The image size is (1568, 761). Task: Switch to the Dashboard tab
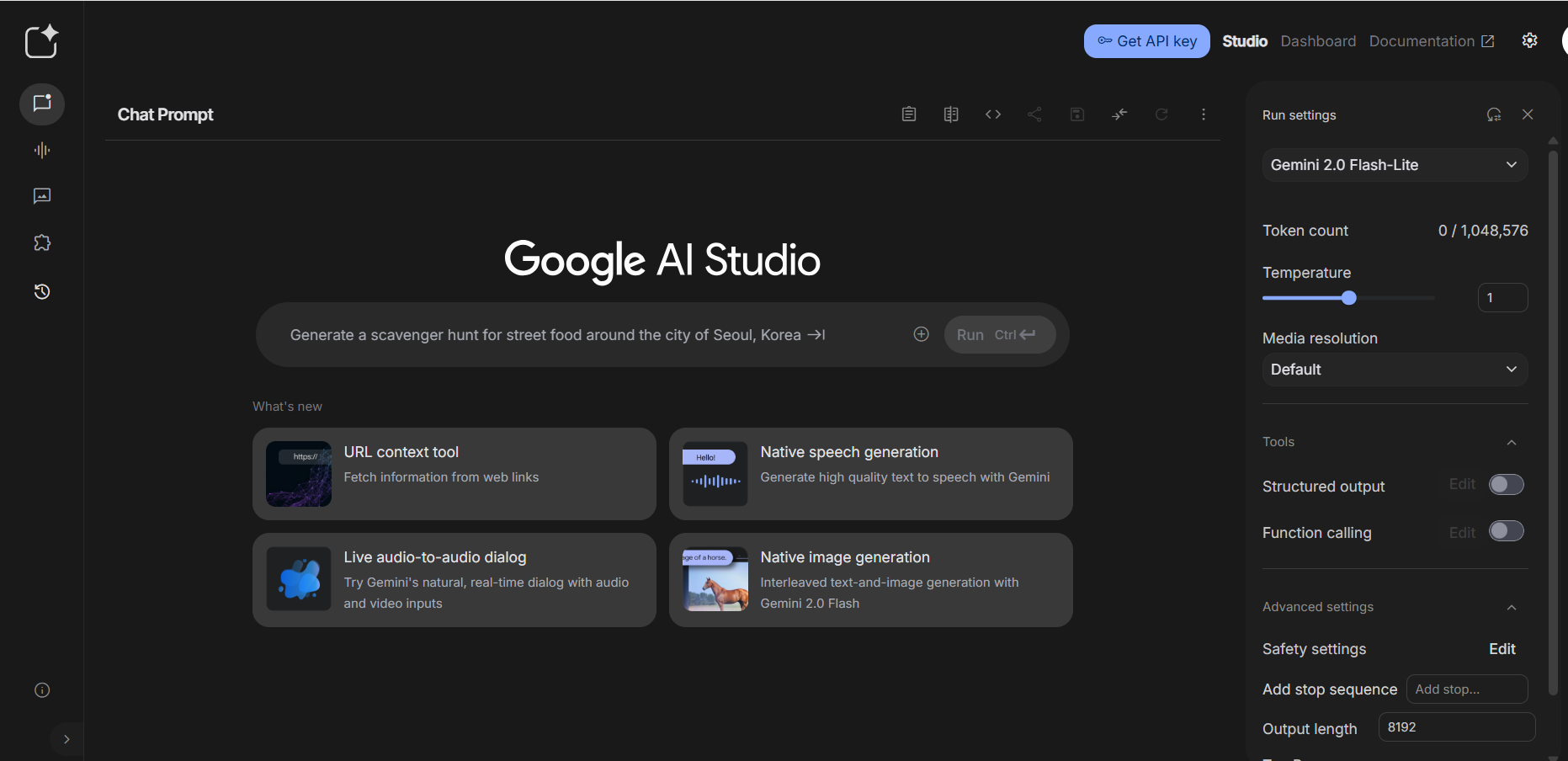click(x=1318, y=41)
